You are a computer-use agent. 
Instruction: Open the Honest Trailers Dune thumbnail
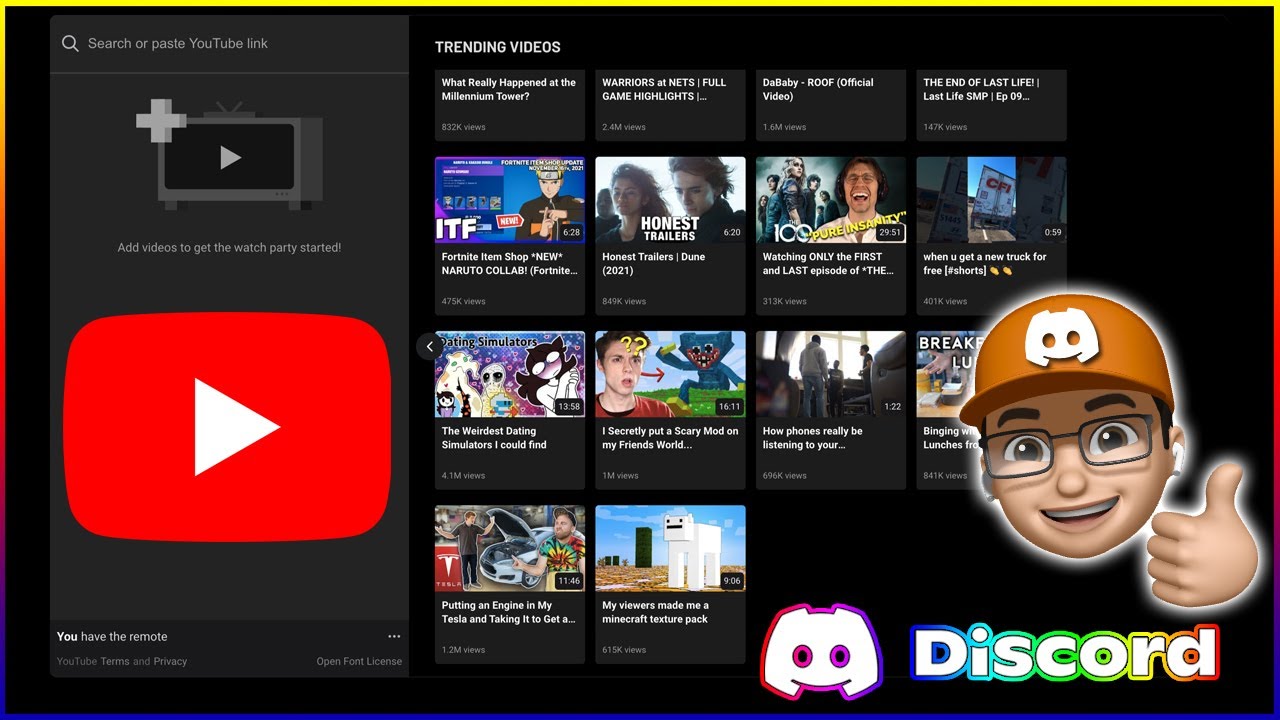pyautogui.click(x=670, y=200)
